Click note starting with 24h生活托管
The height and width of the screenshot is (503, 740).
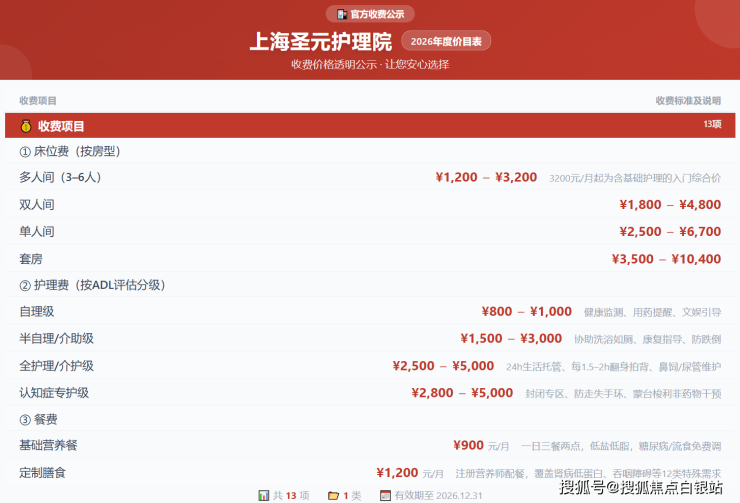point(614,367)
